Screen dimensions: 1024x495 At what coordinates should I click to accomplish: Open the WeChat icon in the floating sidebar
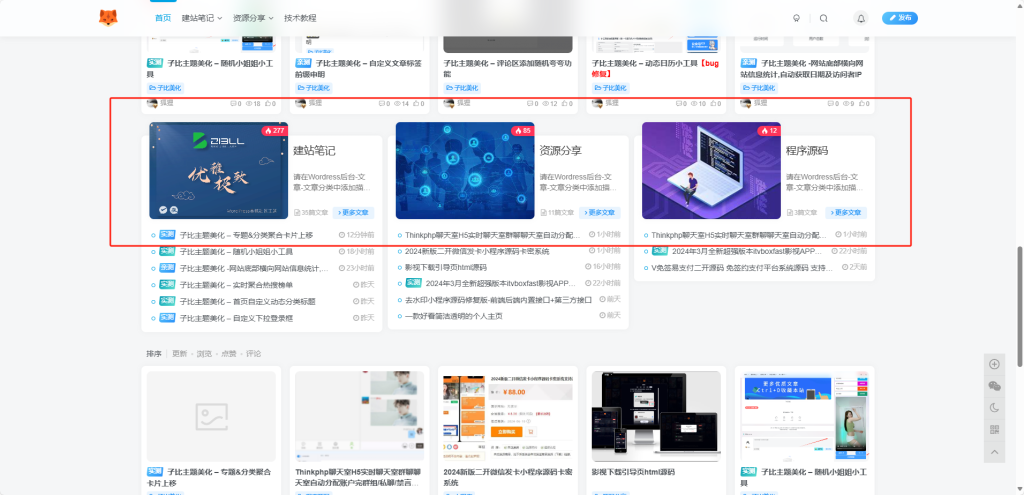click(995, 386)
